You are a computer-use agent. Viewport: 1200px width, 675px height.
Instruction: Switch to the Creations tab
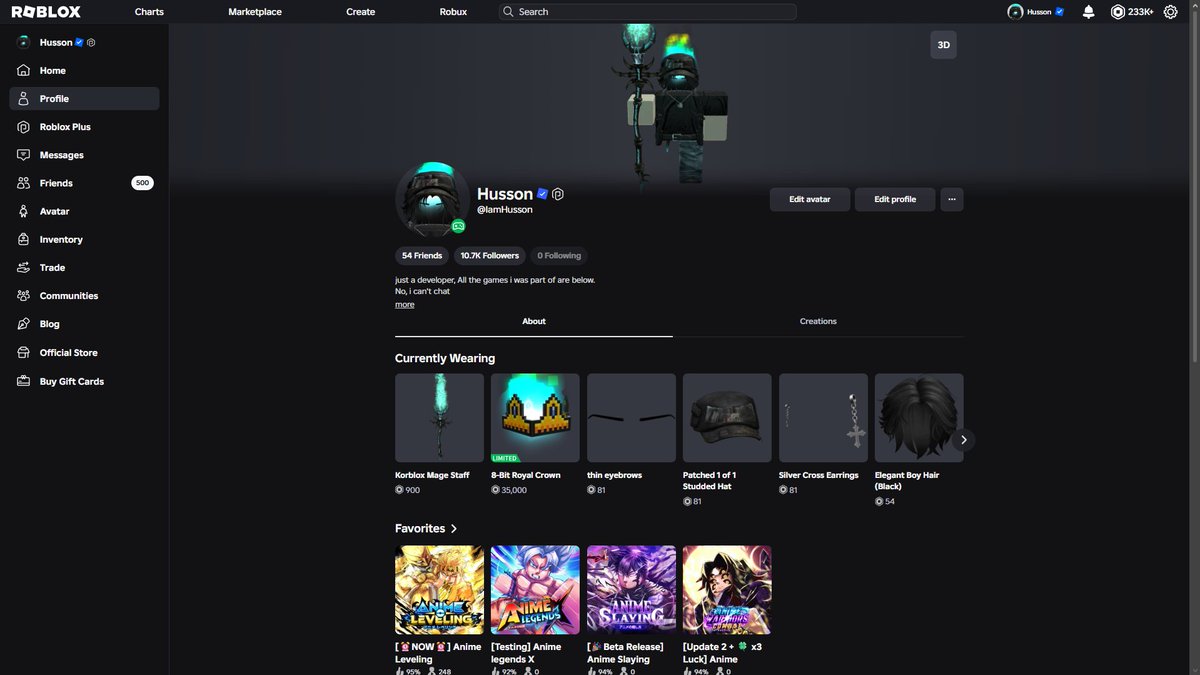[818, 321]
